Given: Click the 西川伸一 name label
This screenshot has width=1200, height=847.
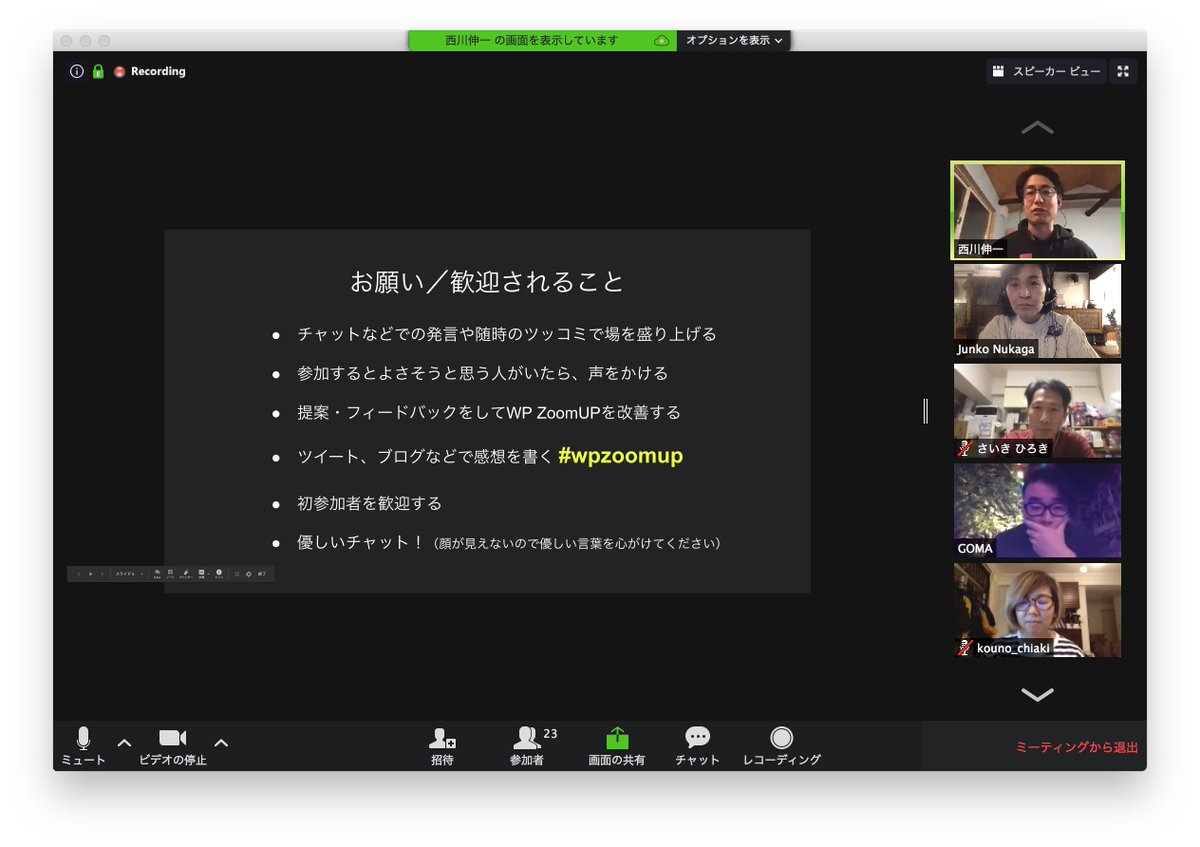Looking at the screenshot, I should coord(981,249).
